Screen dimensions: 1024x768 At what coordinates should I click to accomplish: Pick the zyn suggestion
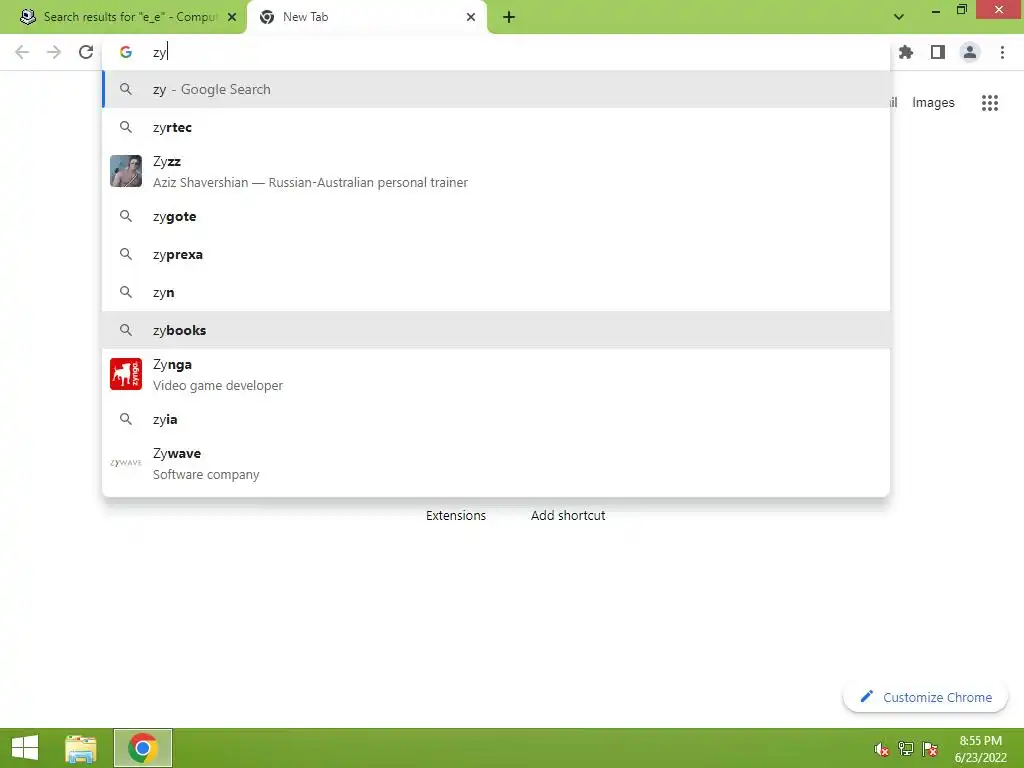pos(496,292)
